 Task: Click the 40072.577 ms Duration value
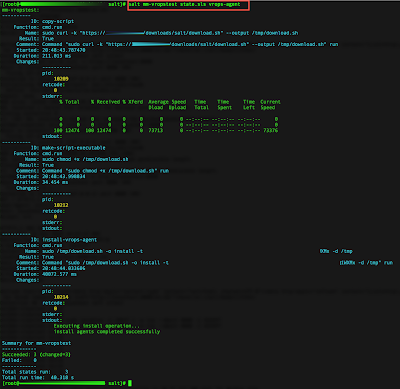pyautogui.click(x=59, y=274)
